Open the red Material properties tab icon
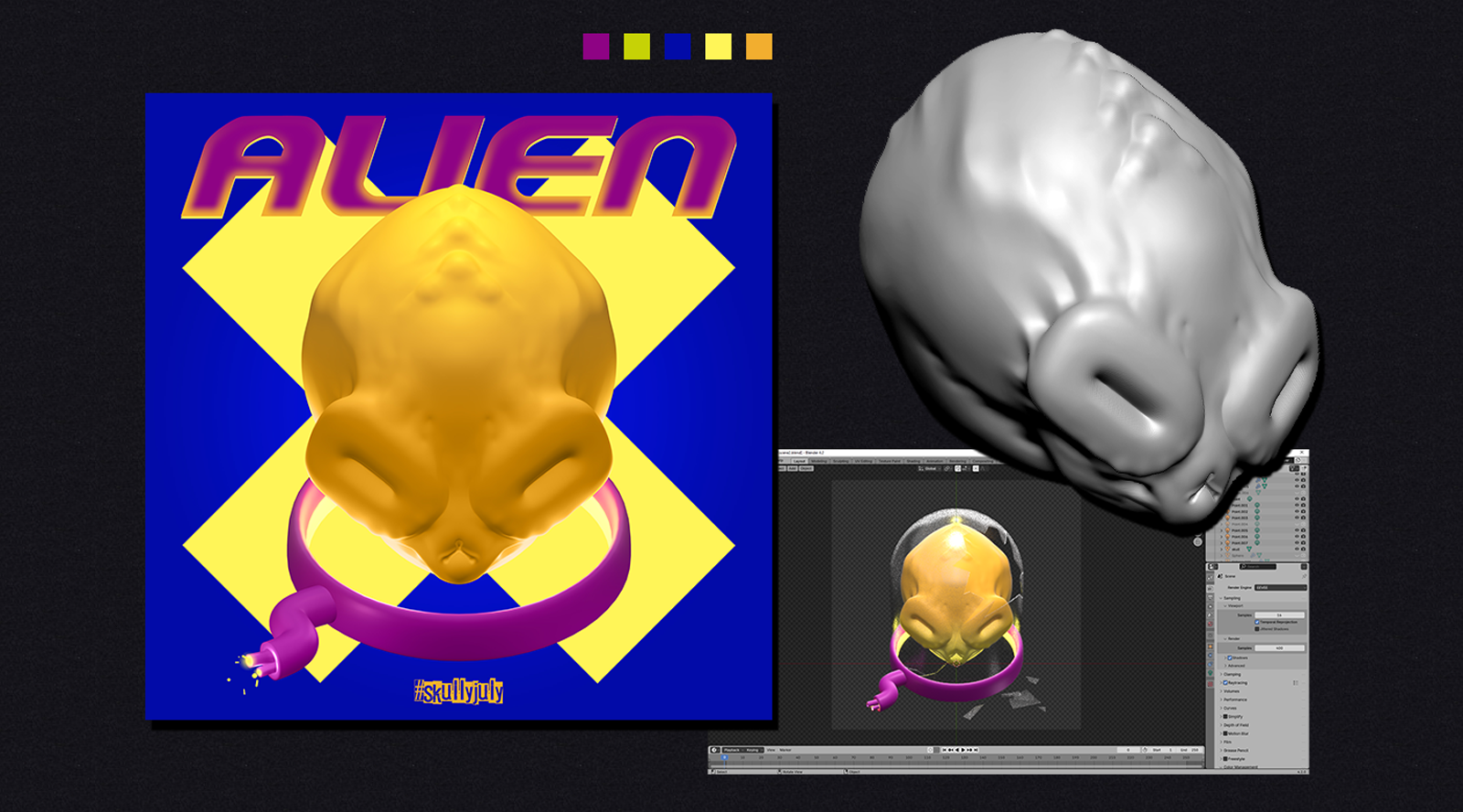 click(x=1211, y=684)
